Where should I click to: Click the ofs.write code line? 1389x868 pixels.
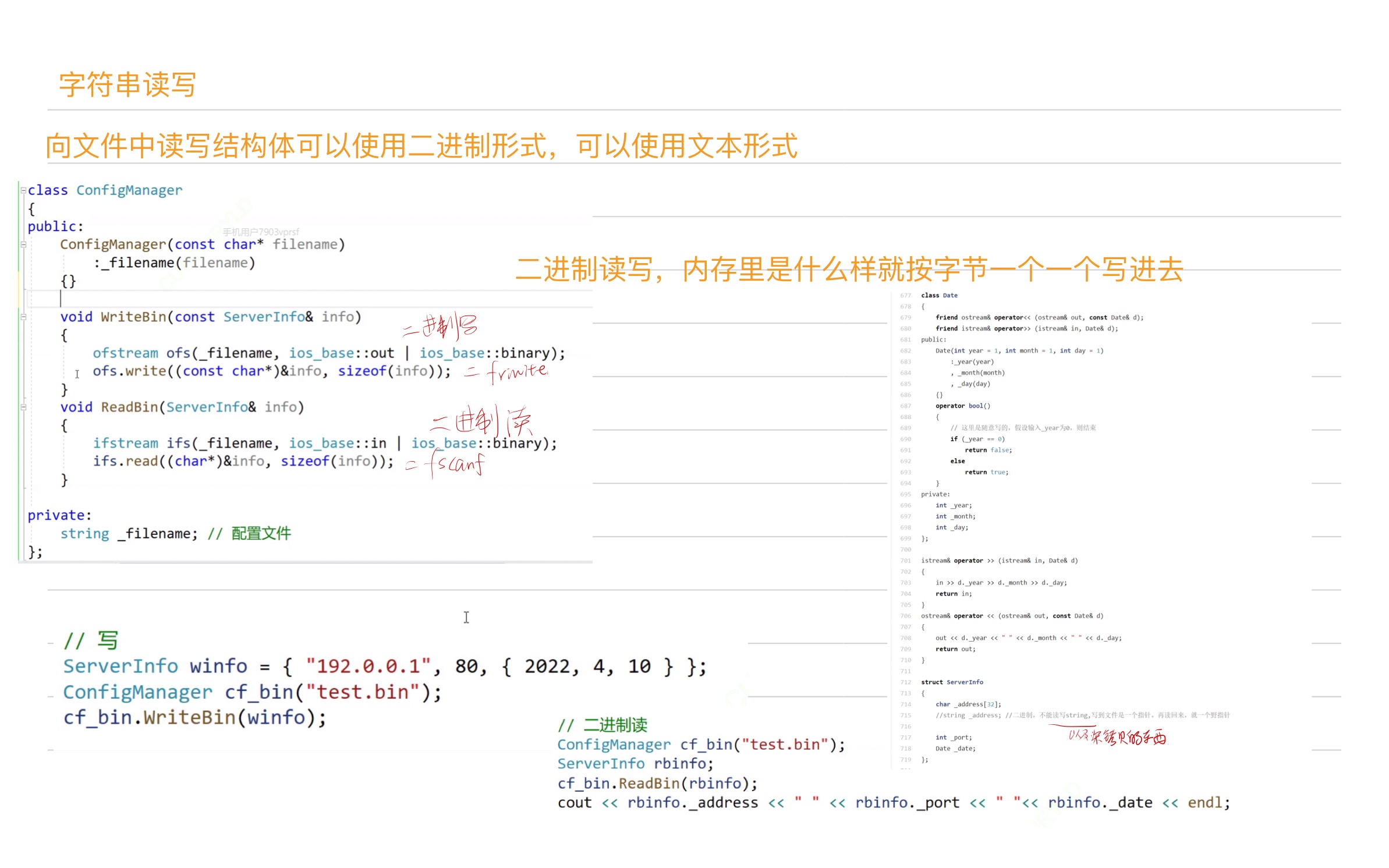[x=271, y=371]
